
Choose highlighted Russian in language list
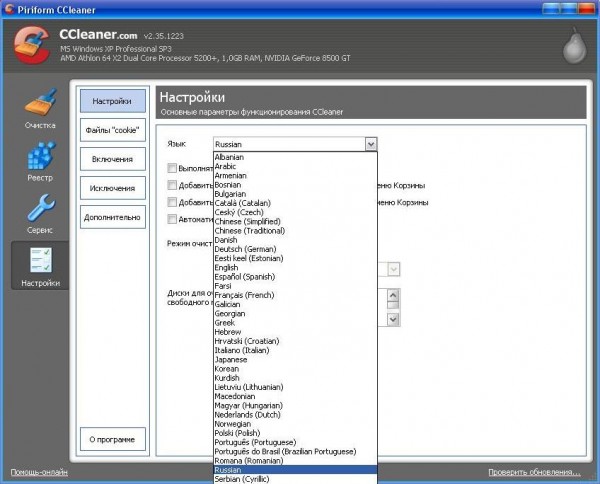295,469
